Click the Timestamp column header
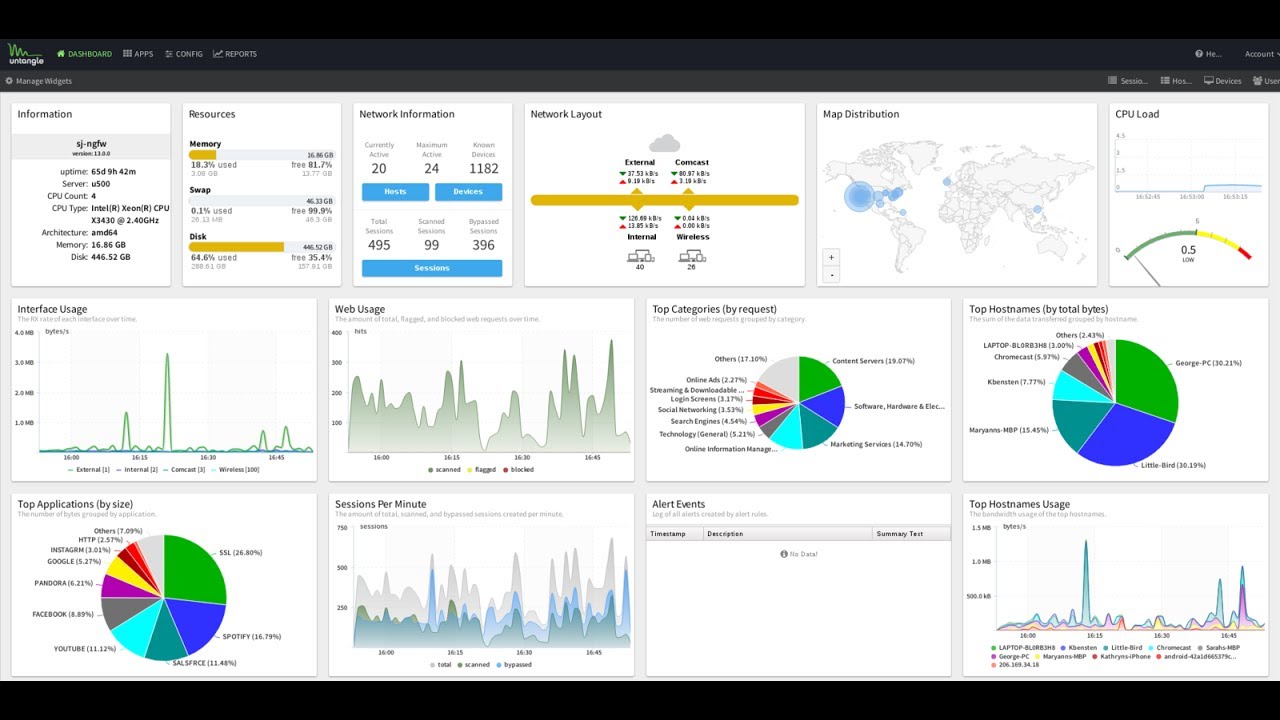Image resolution: width=1280 pixels, height=720 pixels. [x=674, y=534]
